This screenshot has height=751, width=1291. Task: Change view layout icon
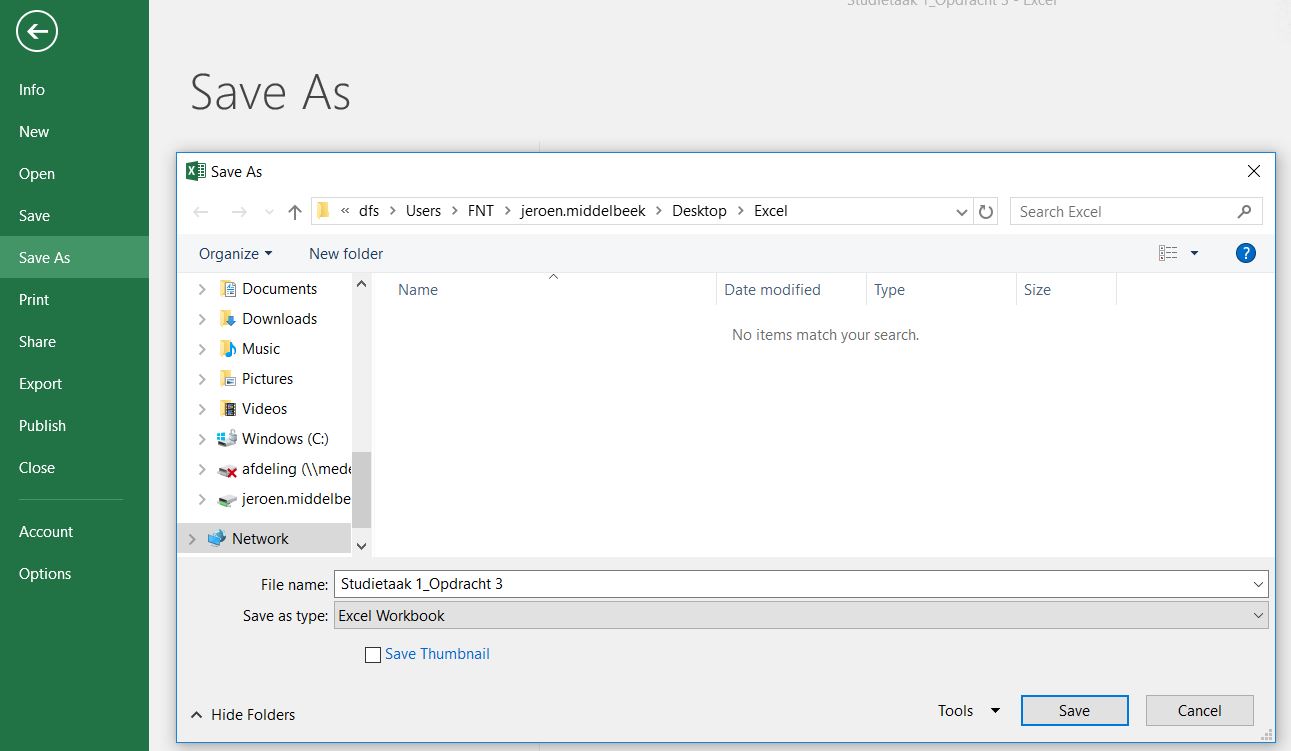[1168, 254]
